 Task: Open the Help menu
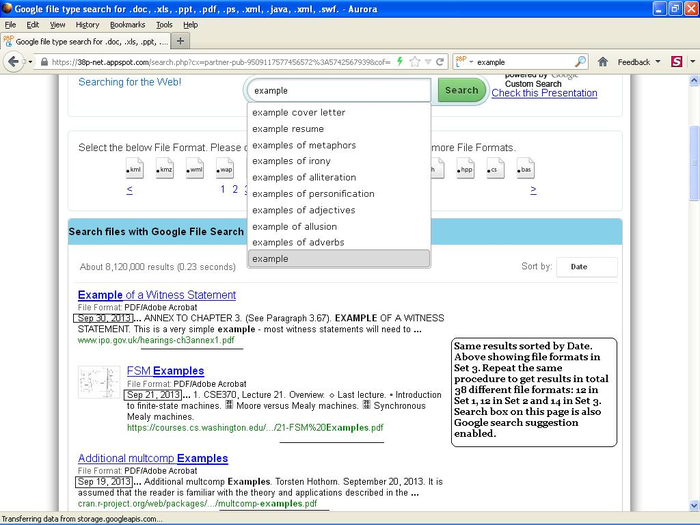(191, 25)
